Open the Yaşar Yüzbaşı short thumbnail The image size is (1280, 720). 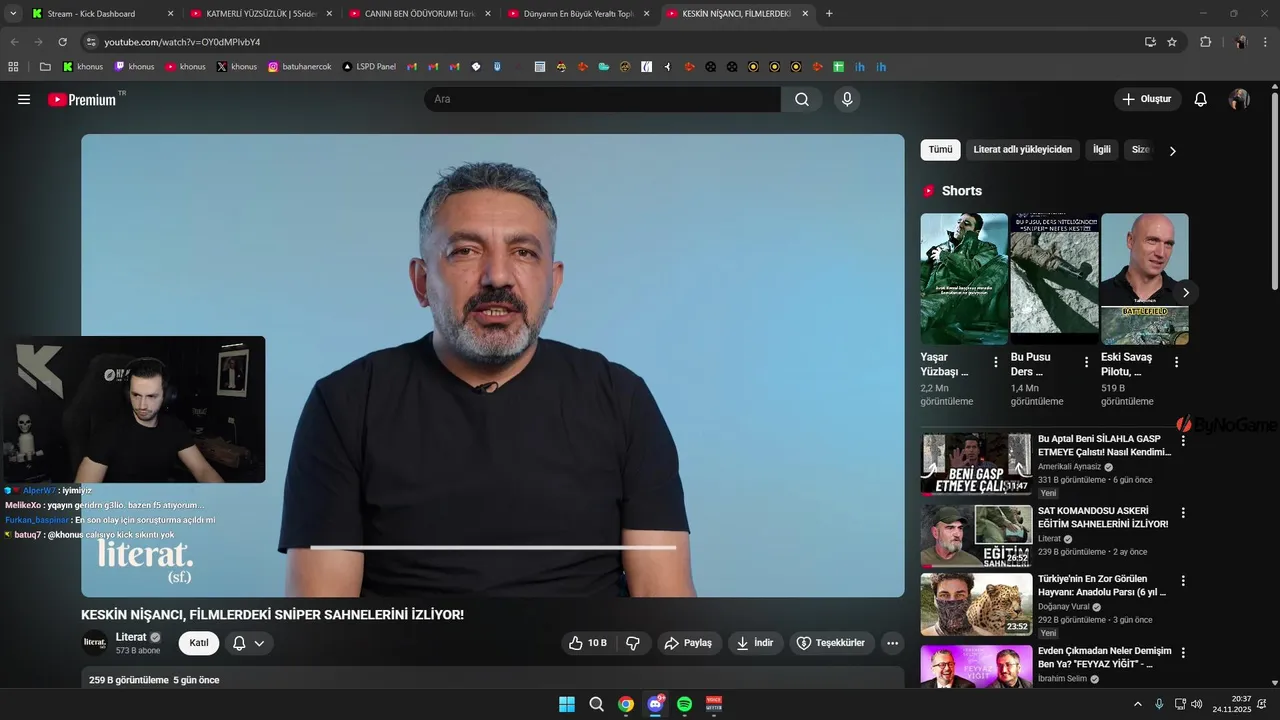coord(964,279)
